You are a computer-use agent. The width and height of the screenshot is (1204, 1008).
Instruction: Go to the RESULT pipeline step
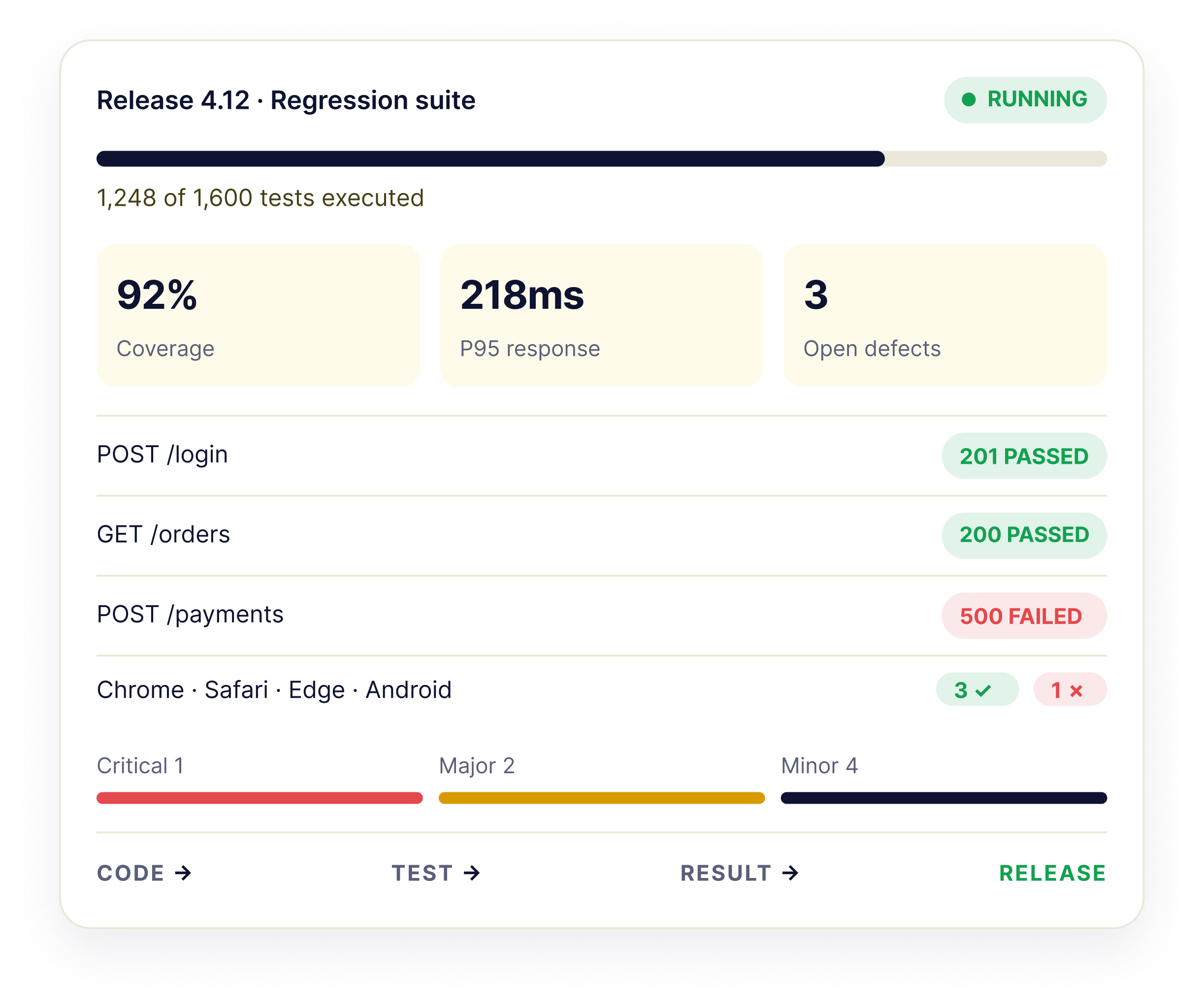pyautogui.click(x=725, y=873)
